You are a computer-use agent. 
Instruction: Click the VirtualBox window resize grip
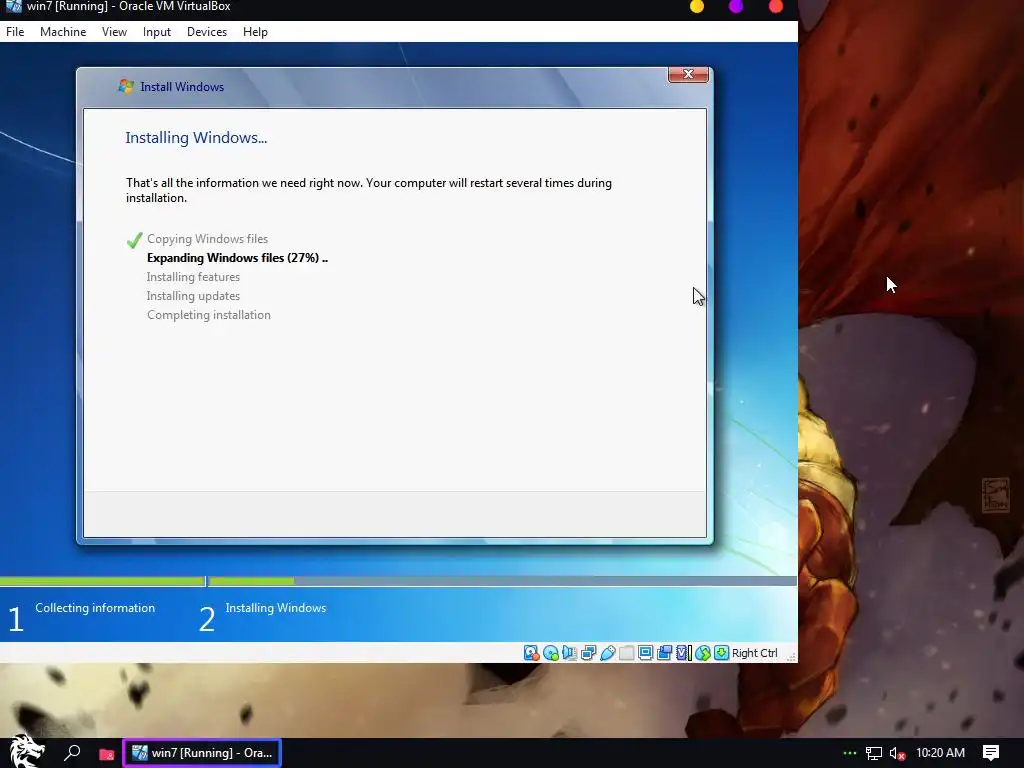point(791,656)
